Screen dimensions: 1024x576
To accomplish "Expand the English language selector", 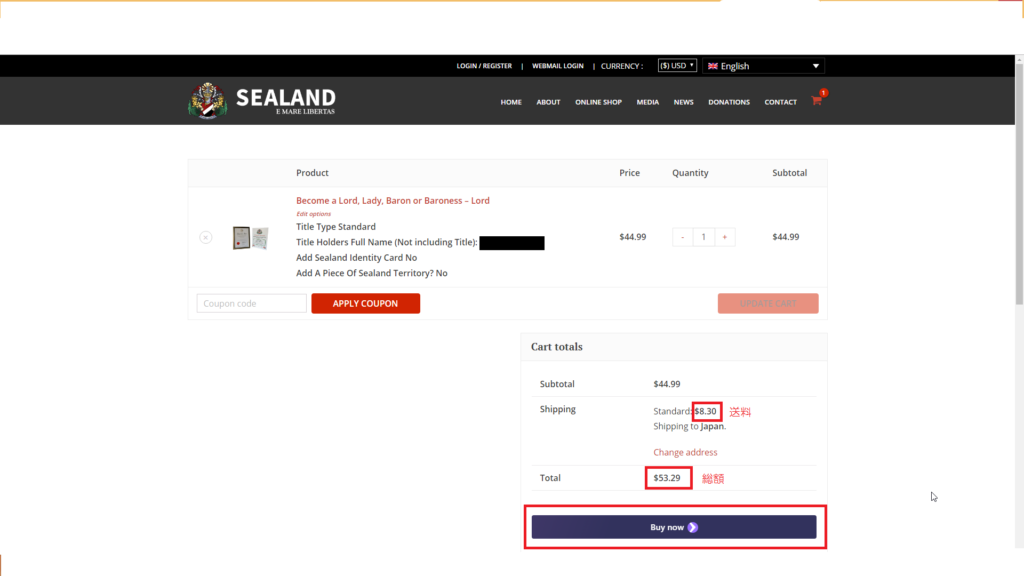I will (763, 66).
